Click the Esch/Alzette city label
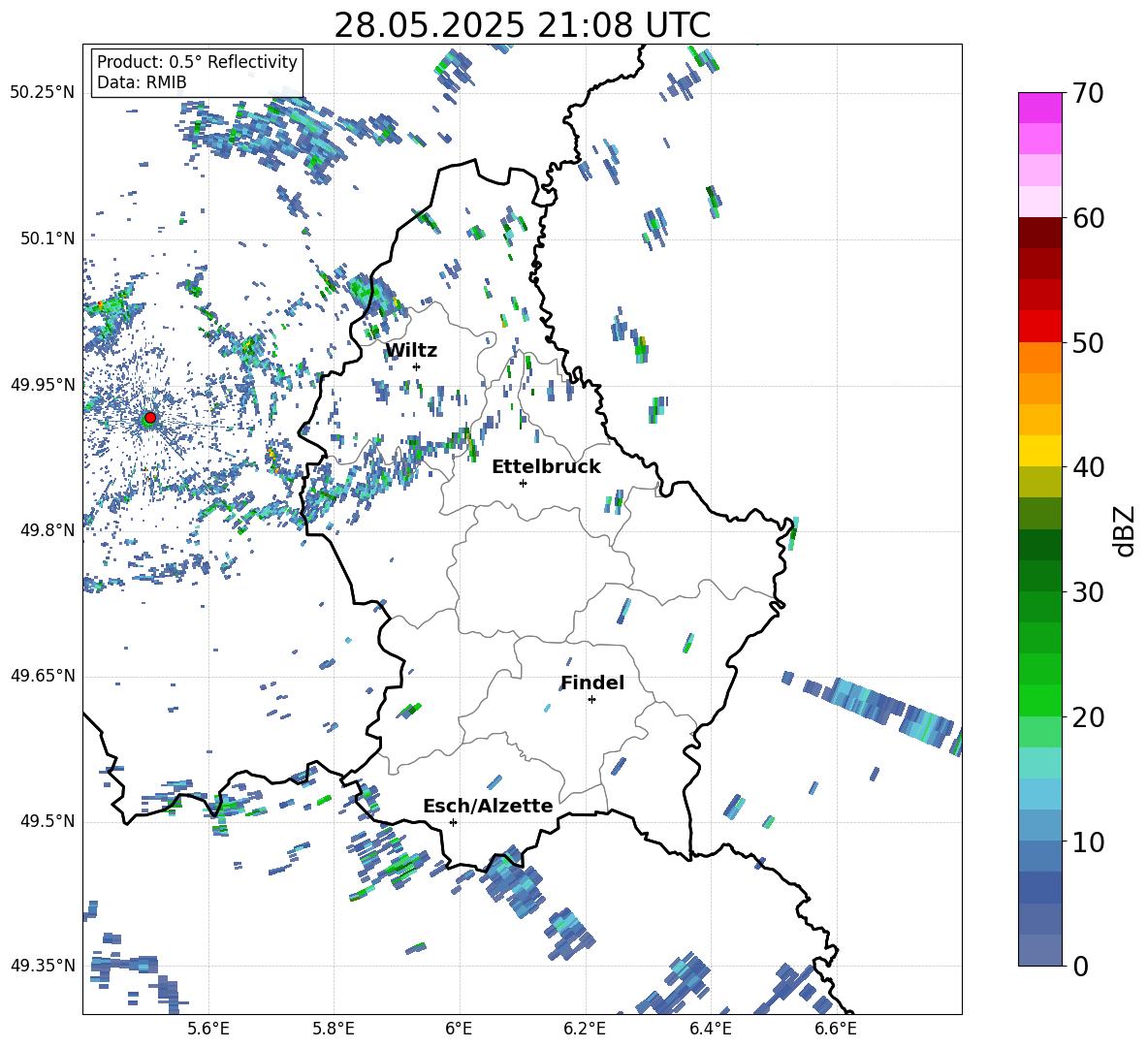1148x1048 pixels. [488, 806]
